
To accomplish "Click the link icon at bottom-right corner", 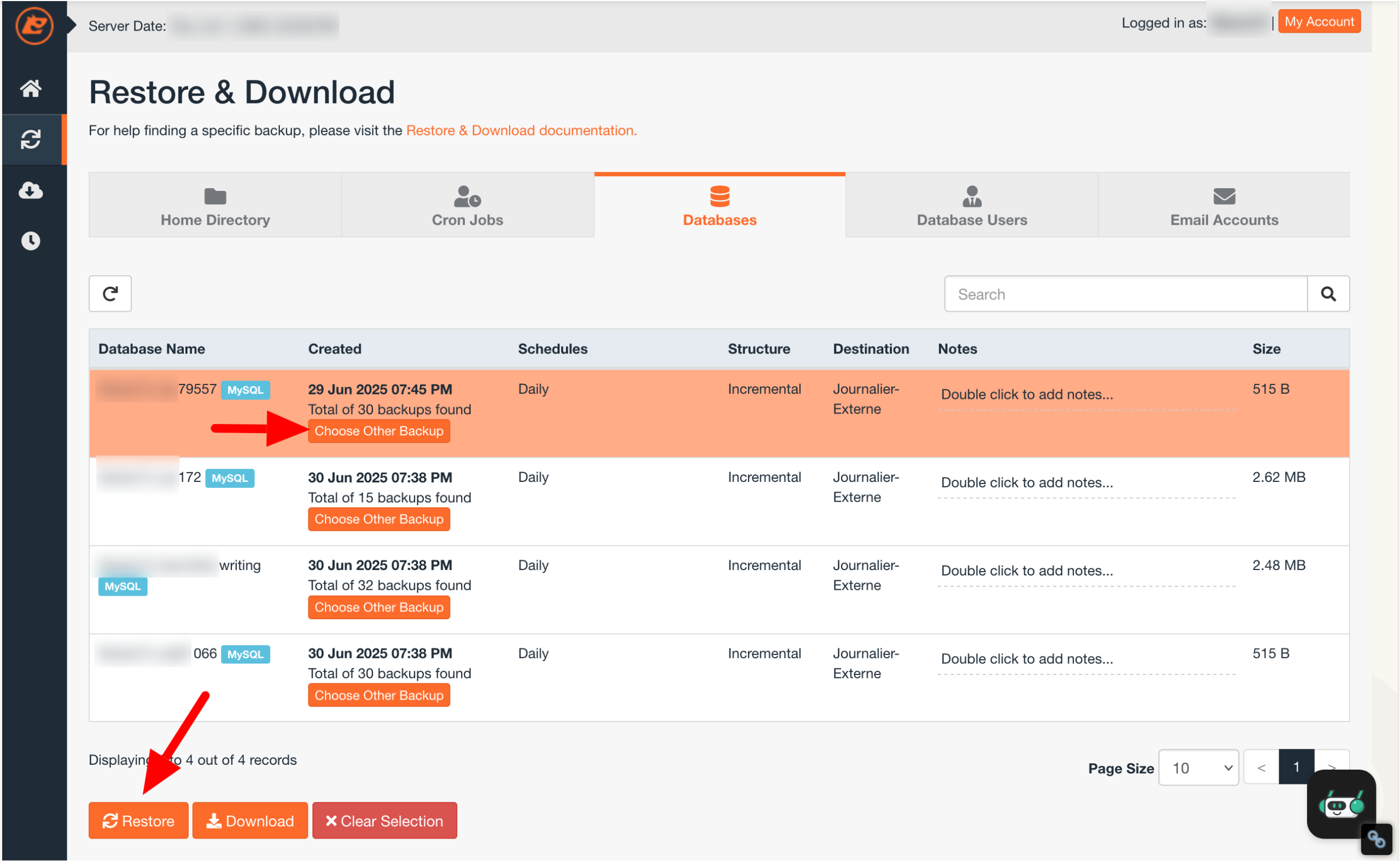I will pyautogui.click(x=1376, y=839).
